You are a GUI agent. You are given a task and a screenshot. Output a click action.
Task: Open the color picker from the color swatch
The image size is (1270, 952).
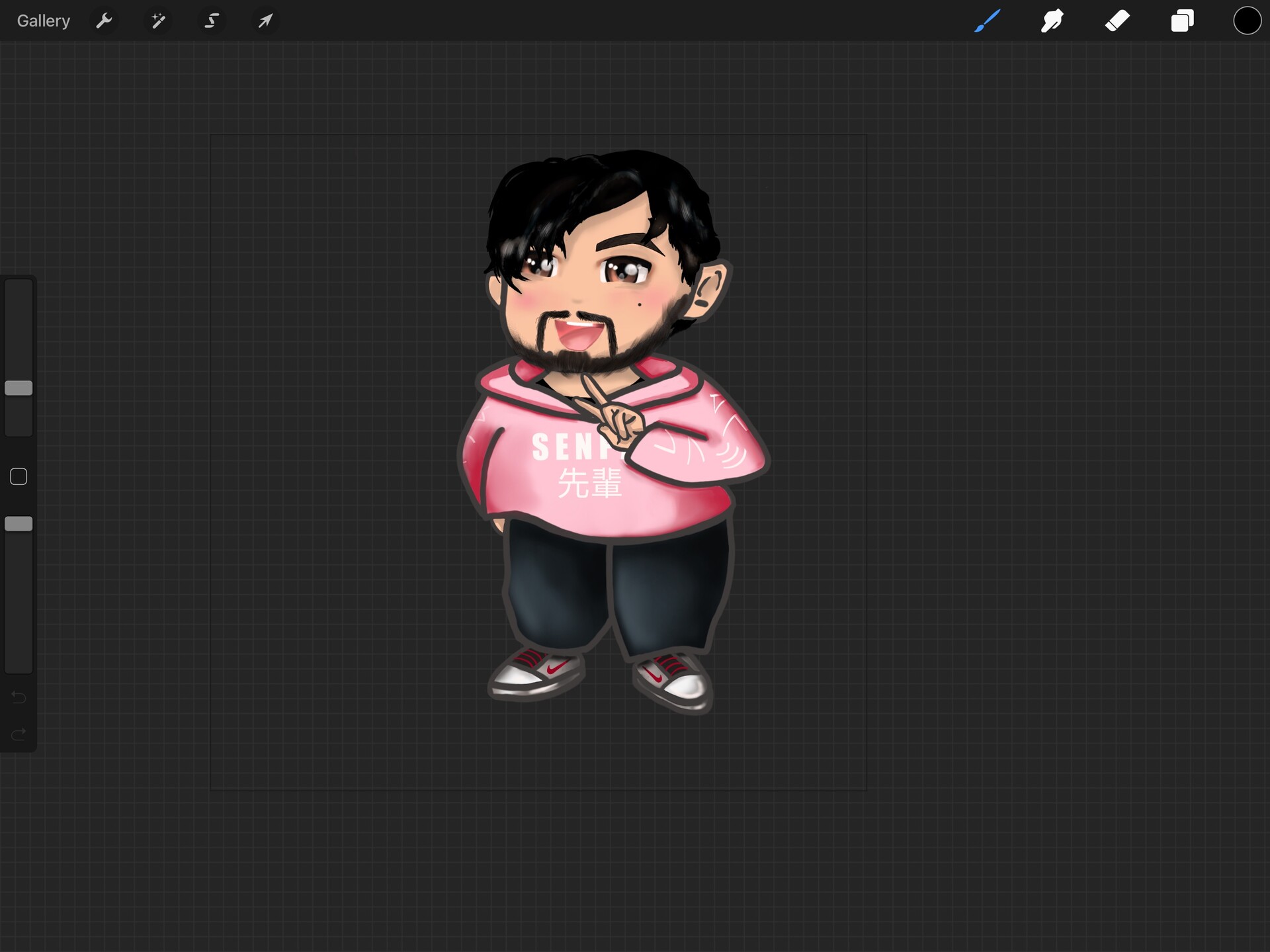[x=1247, y=21]
